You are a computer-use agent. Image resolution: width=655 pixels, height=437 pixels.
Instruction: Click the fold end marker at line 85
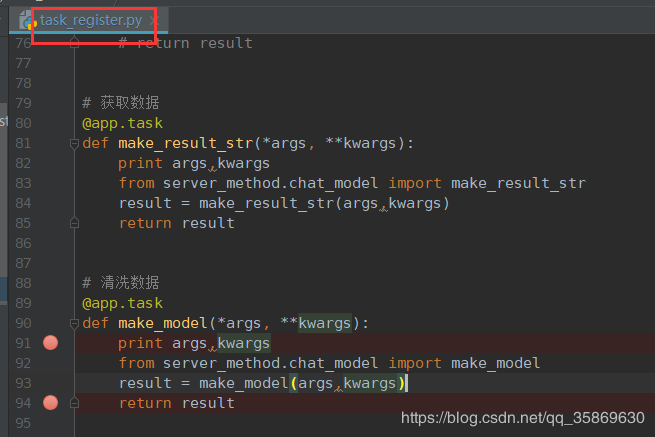pyautogui.click(x=74, y=223)
